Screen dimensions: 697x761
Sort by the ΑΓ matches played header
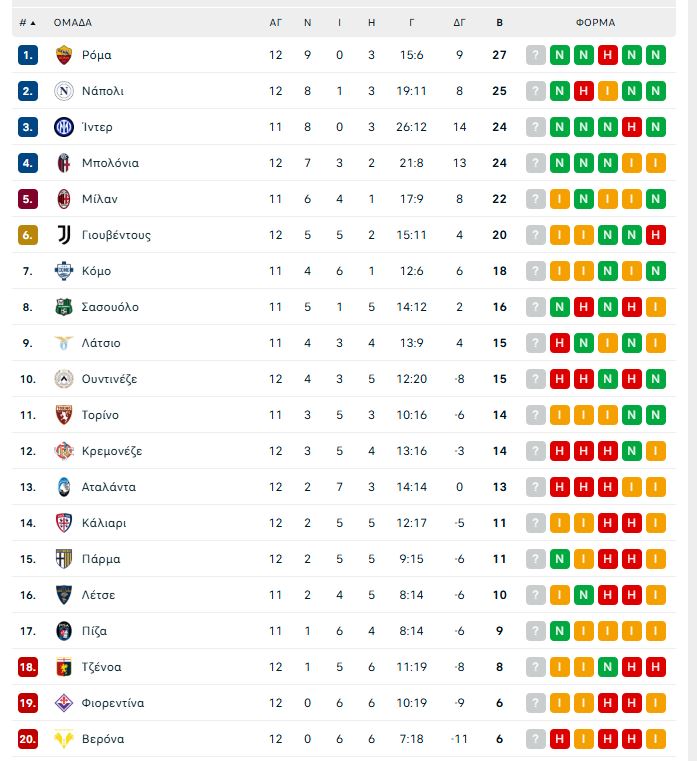[x=276, y=22]
